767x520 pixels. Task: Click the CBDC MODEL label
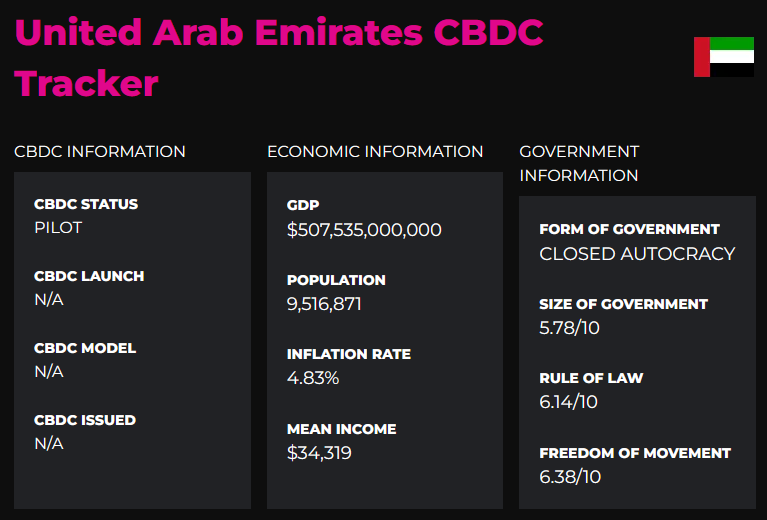pyautogui.click(x=85, y=348)
